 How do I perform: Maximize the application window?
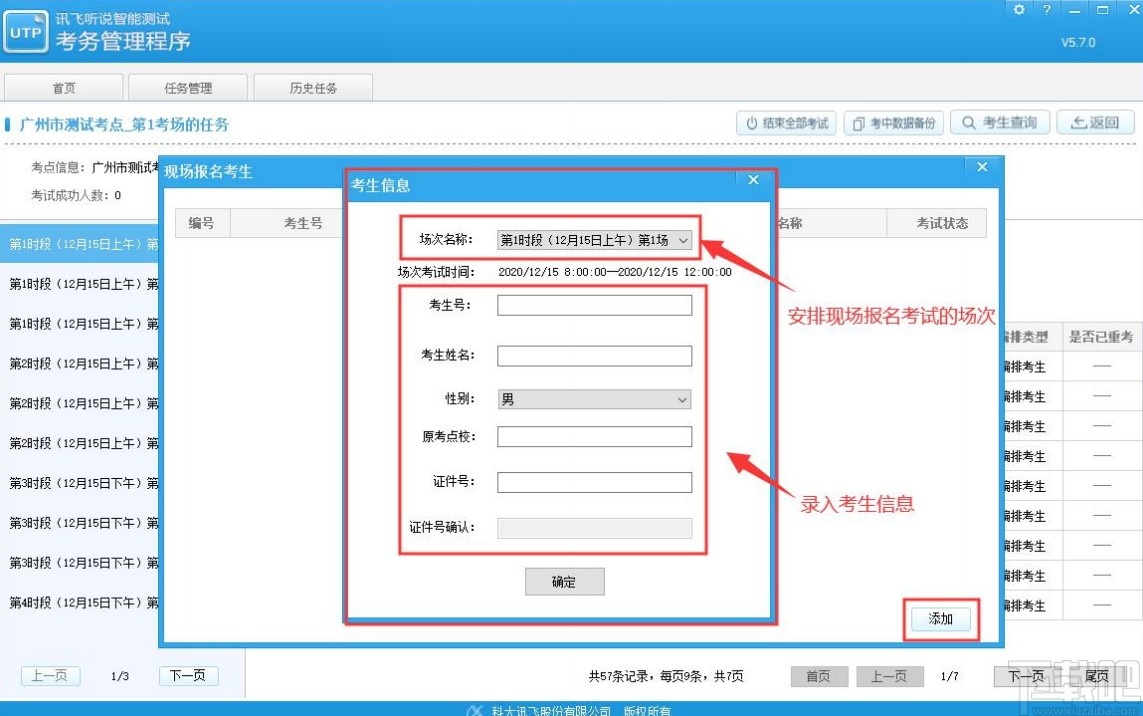pyautogui.click(x=1102, y=9)
